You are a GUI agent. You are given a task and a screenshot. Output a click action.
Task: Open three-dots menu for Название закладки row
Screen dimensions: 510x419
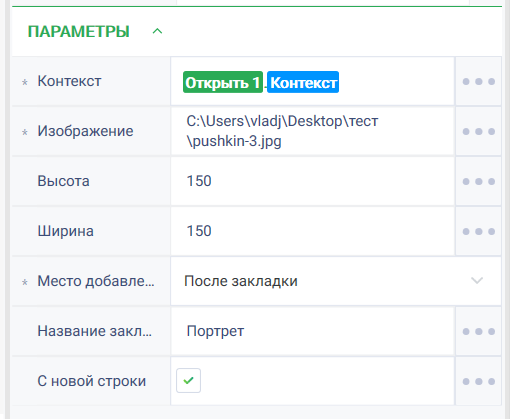[x=478, y=331]
